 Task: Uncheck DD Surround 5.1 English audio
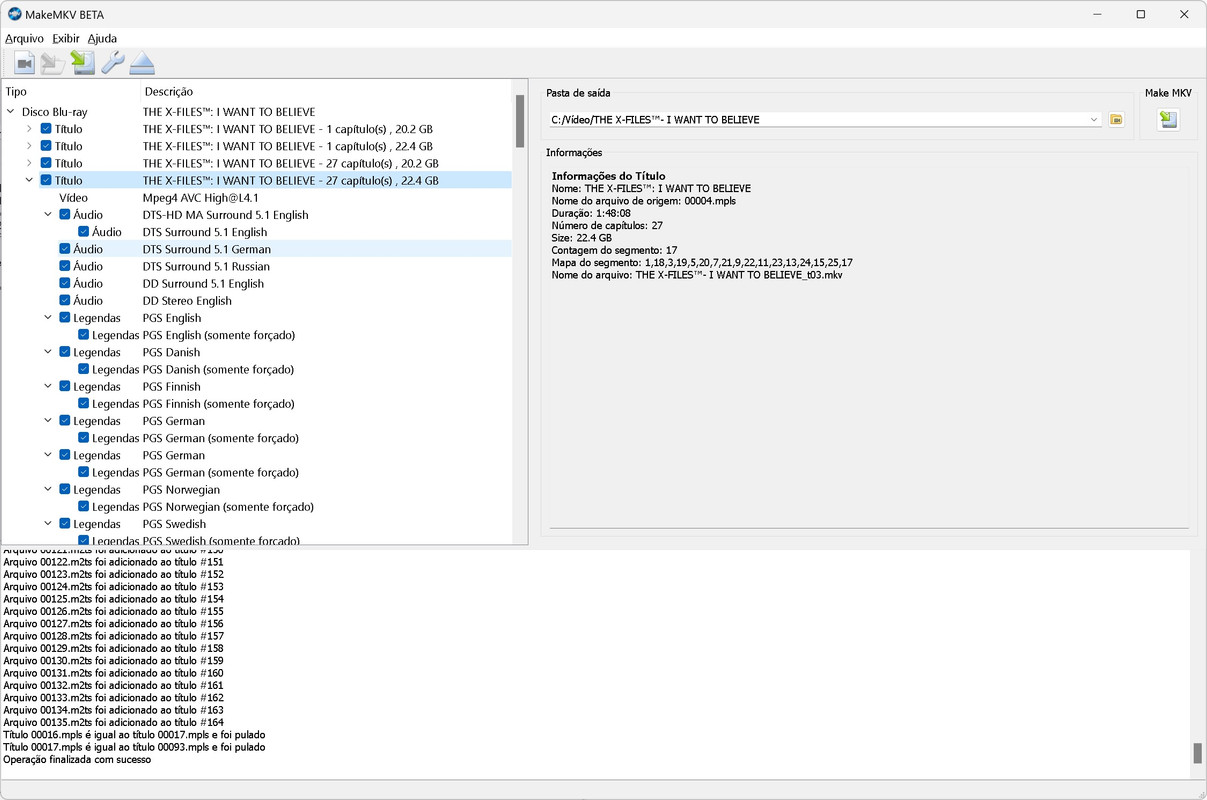pos(64,283)
